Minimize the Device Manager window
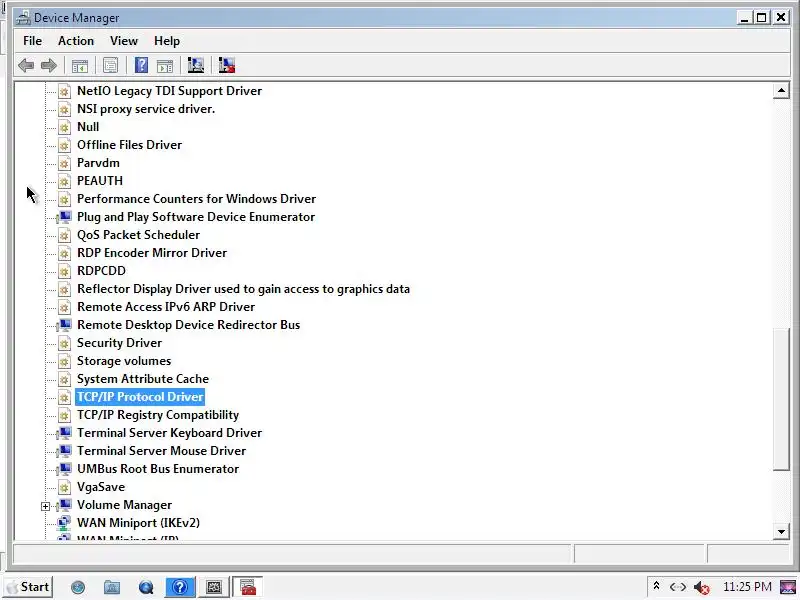This screenshot has width=800, height=600. [x=744, y=18]
